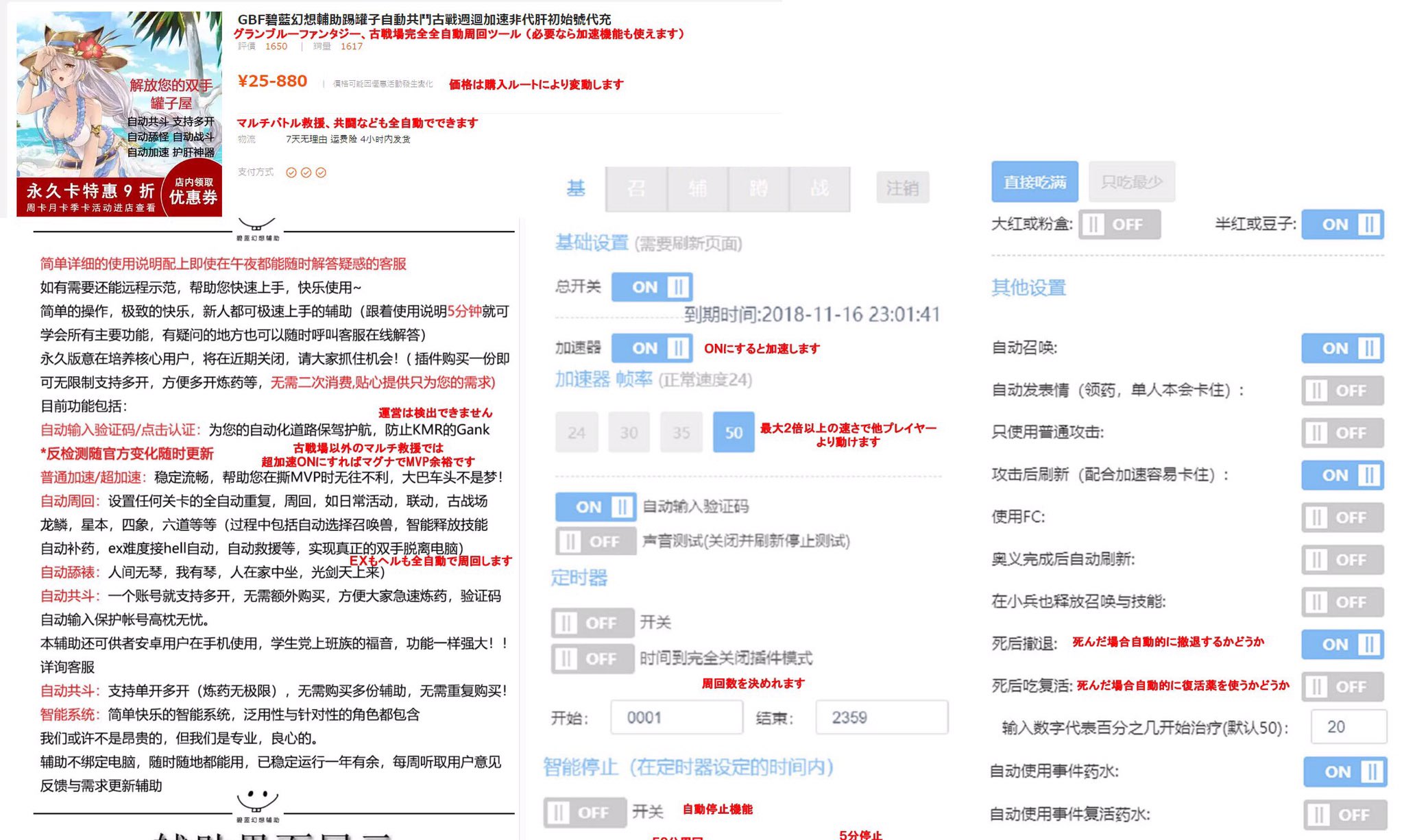Switch to the 辅 tab
The height and width of the screenshot is (840, 1404).
point(697,188)
